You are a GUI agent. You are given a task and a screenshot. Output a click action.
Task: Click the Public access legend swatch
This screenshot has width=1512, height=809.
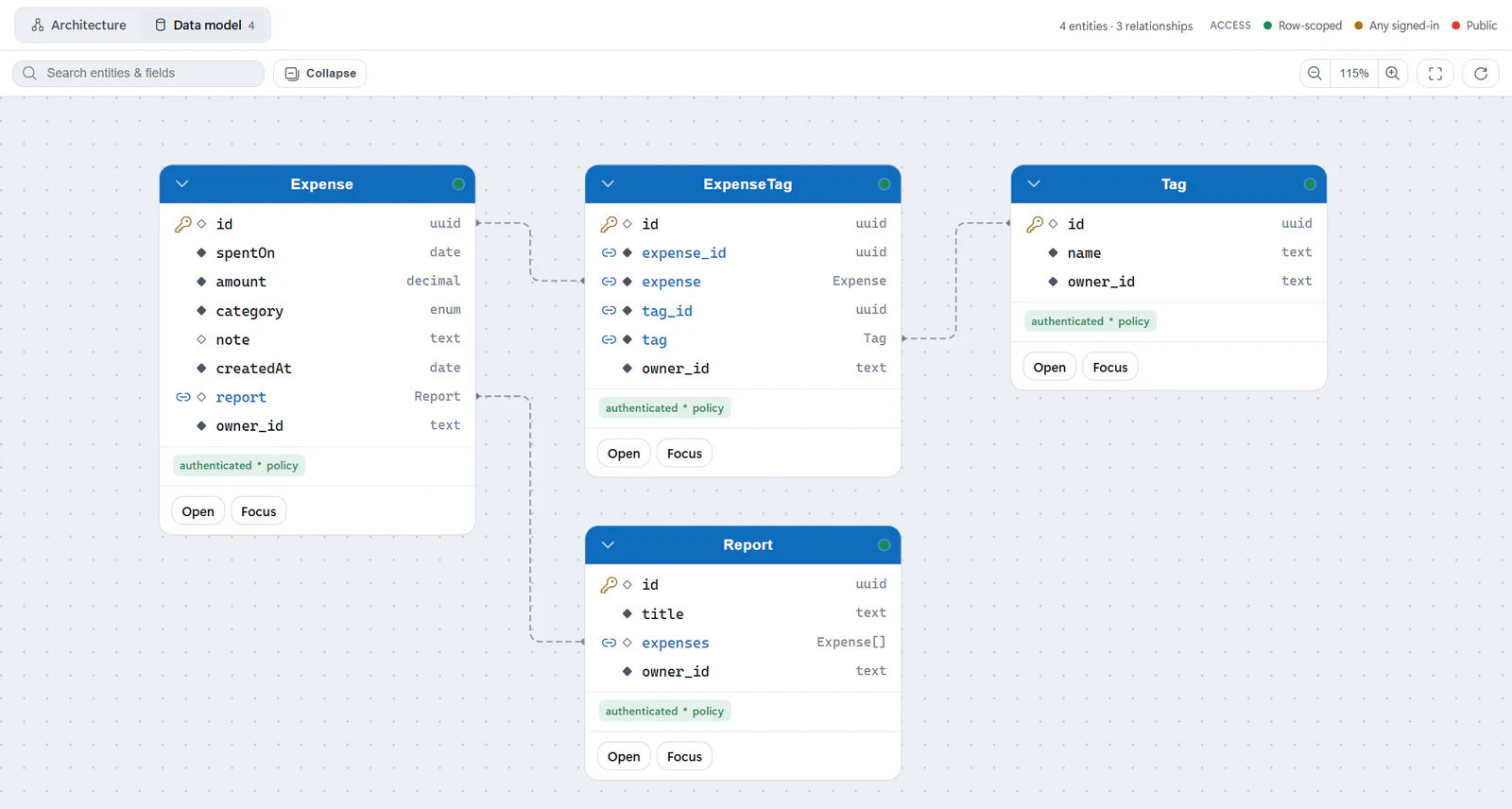click(1456, 26)
